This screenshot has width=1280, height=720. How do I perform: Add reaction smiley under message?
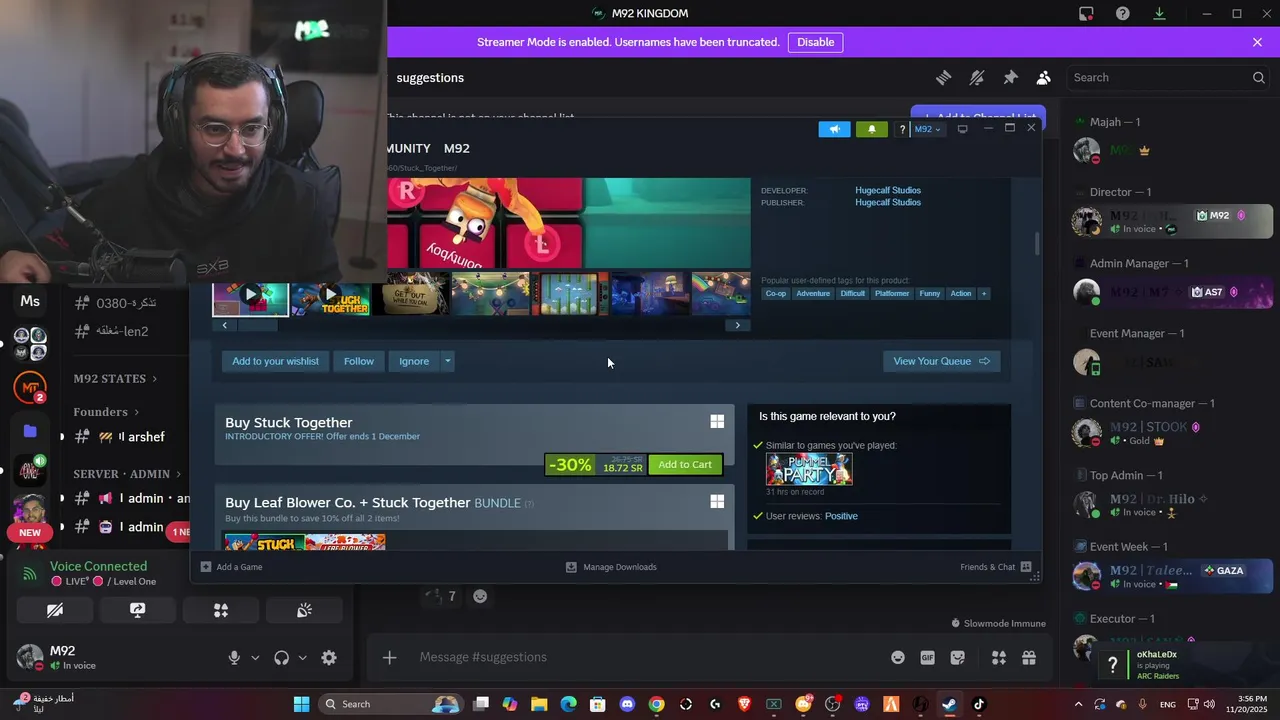click(480, 596)
